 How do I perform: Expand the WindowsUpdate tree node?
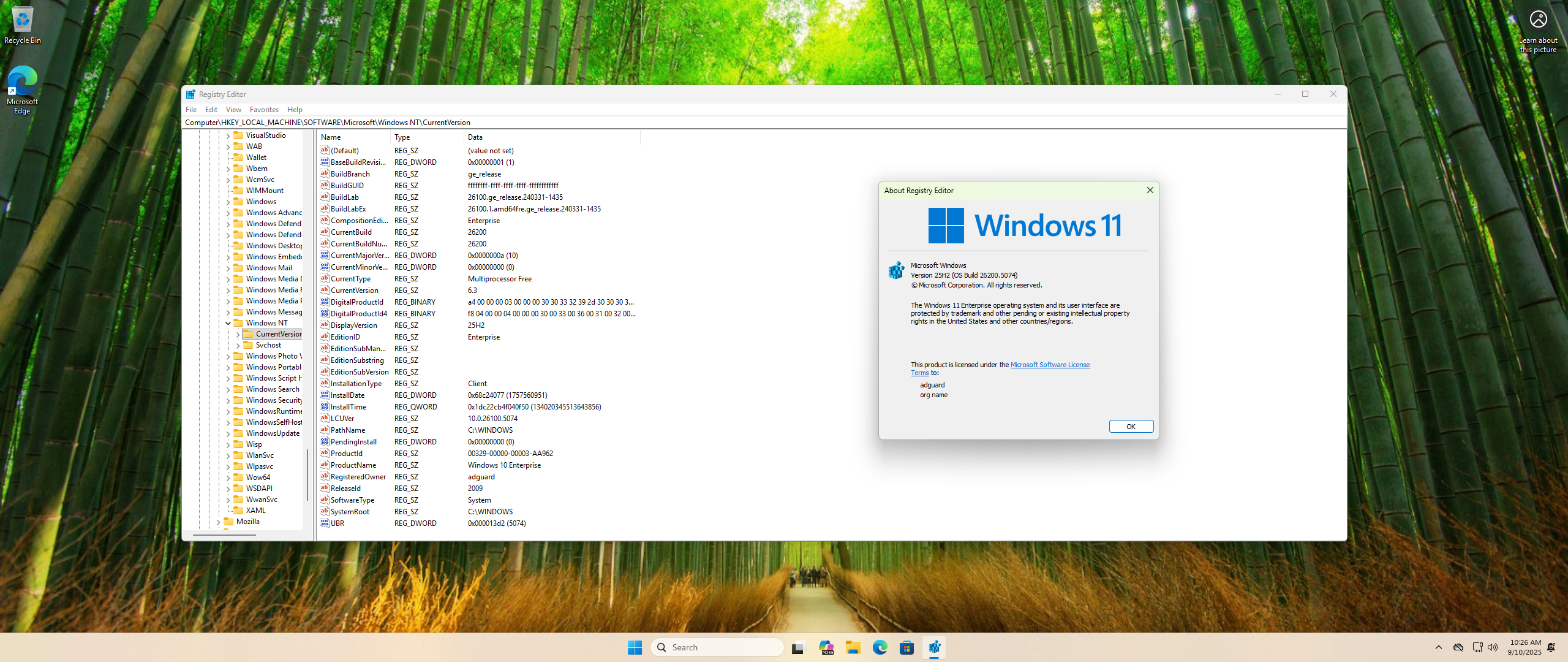click(228, 433)
